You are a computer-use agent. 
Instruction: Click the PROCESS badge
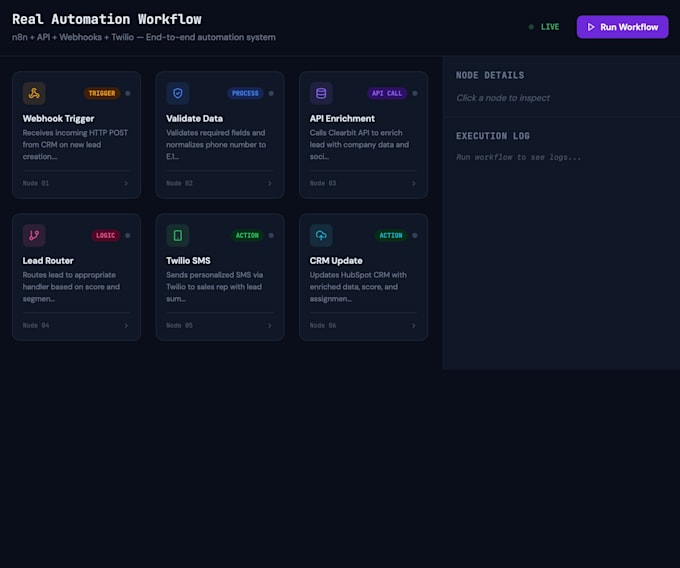[x=245, y=93]
